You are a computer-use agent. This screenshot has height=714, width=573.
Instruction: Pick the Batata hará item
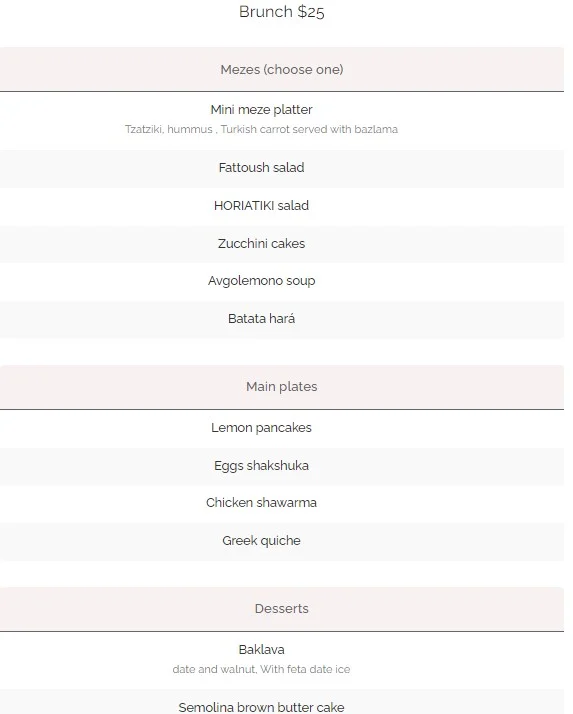[282, 319]
